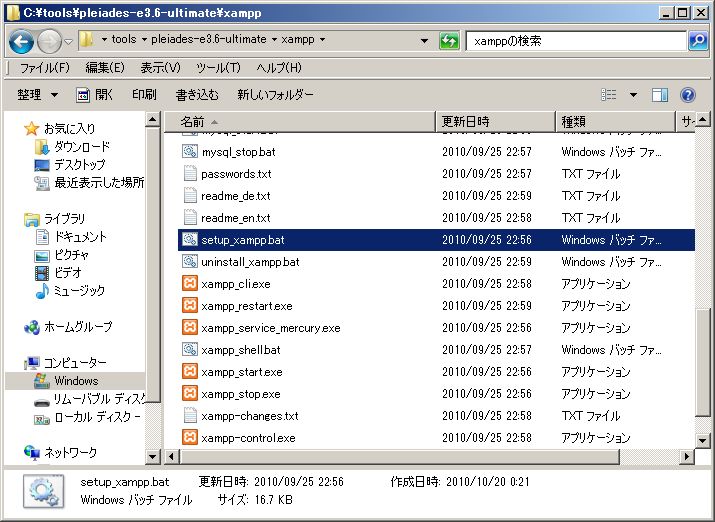
Task: Open リムーバブル ディスク in the sidebar
Action: (x=99, y=399)
